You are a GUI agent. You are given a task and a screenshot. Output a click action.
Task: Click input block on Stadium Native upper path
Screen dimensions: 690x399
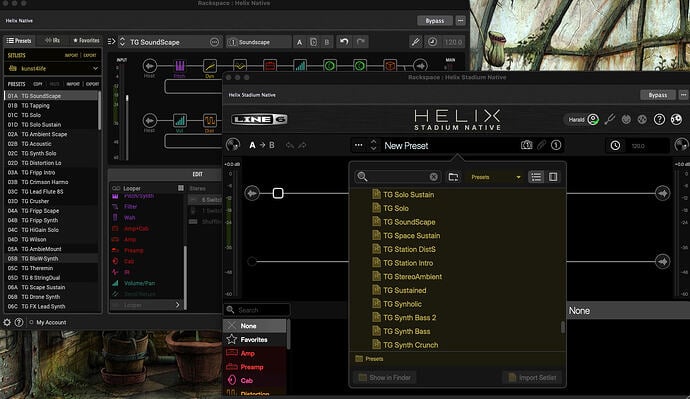[x=252, y=193]
